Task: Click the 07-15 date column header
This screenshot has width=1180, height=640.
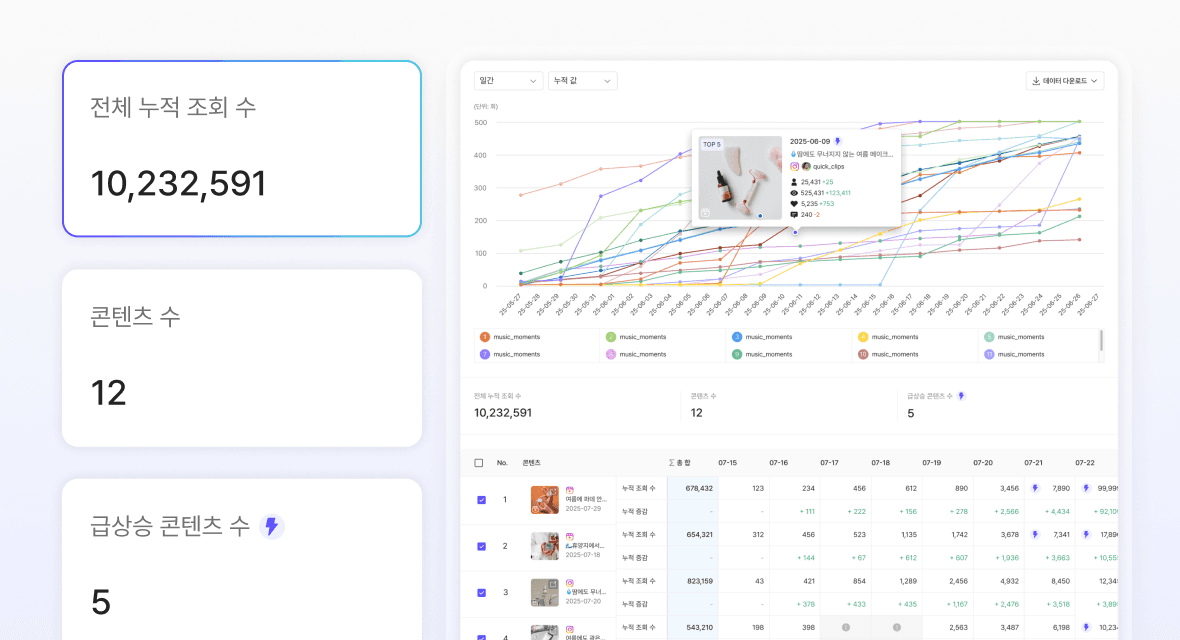Action: [x=727, y=463]
